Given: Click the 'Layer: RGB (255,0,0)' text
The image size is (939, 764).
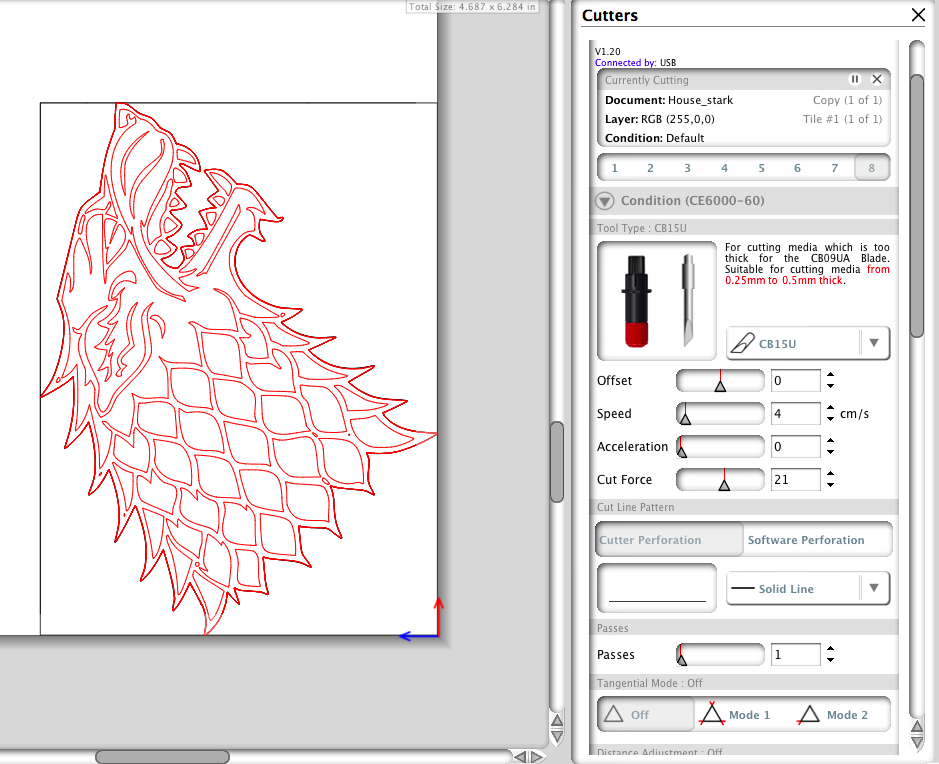Looking at the screenshot, I should (x=659, y=119).
